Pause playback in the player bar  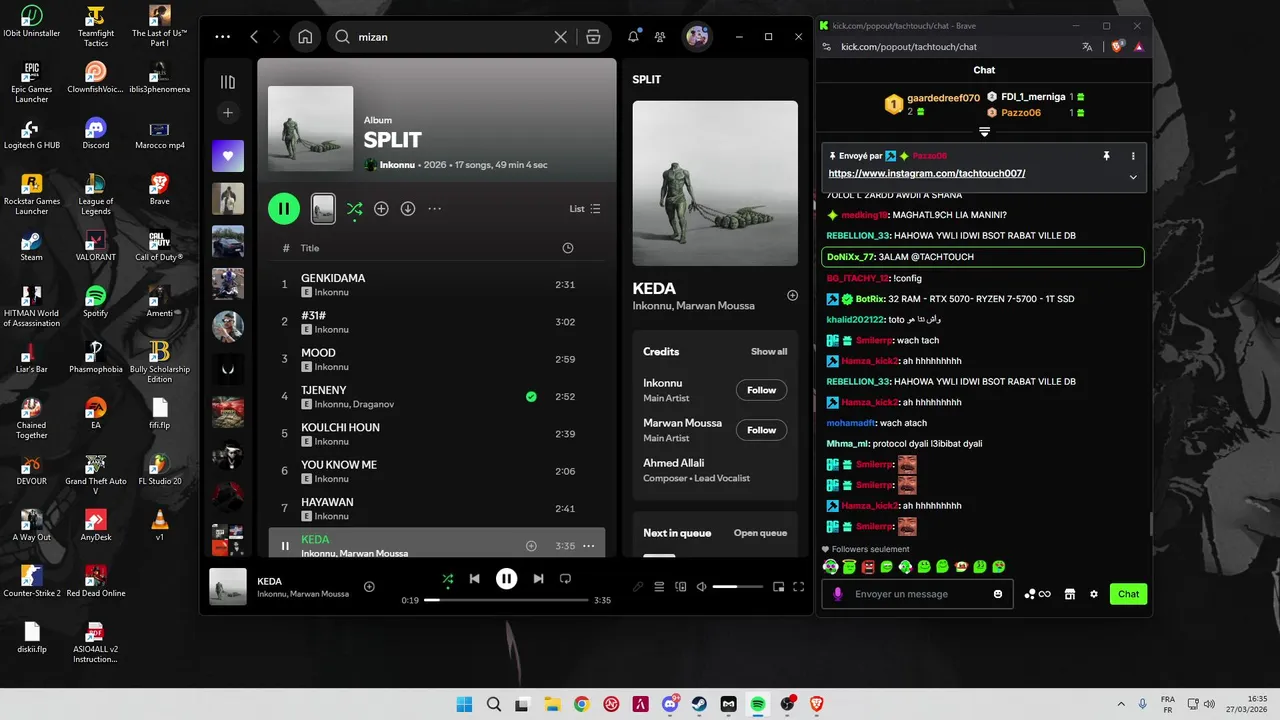pos(507,578)
